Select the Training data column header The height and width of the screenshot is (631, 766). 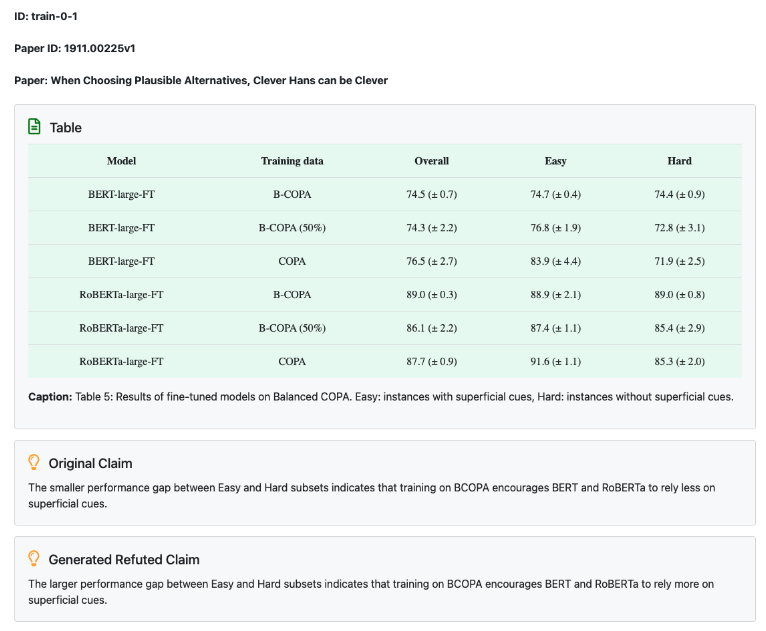tap(292, 161)
